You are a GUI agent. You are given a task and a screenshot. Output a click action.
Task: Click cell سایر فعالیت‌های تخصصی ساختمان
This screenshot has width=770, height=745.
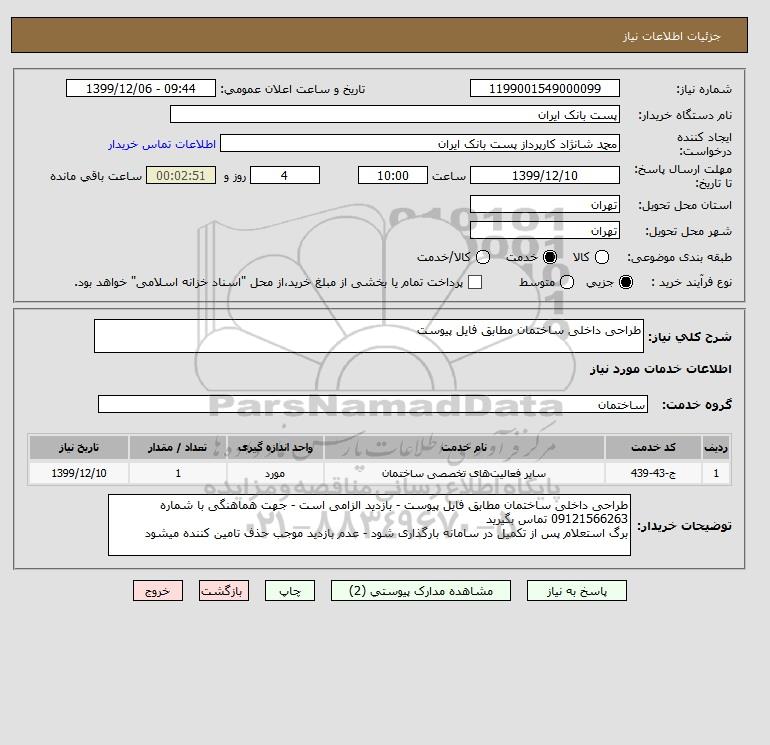[464, 473]
